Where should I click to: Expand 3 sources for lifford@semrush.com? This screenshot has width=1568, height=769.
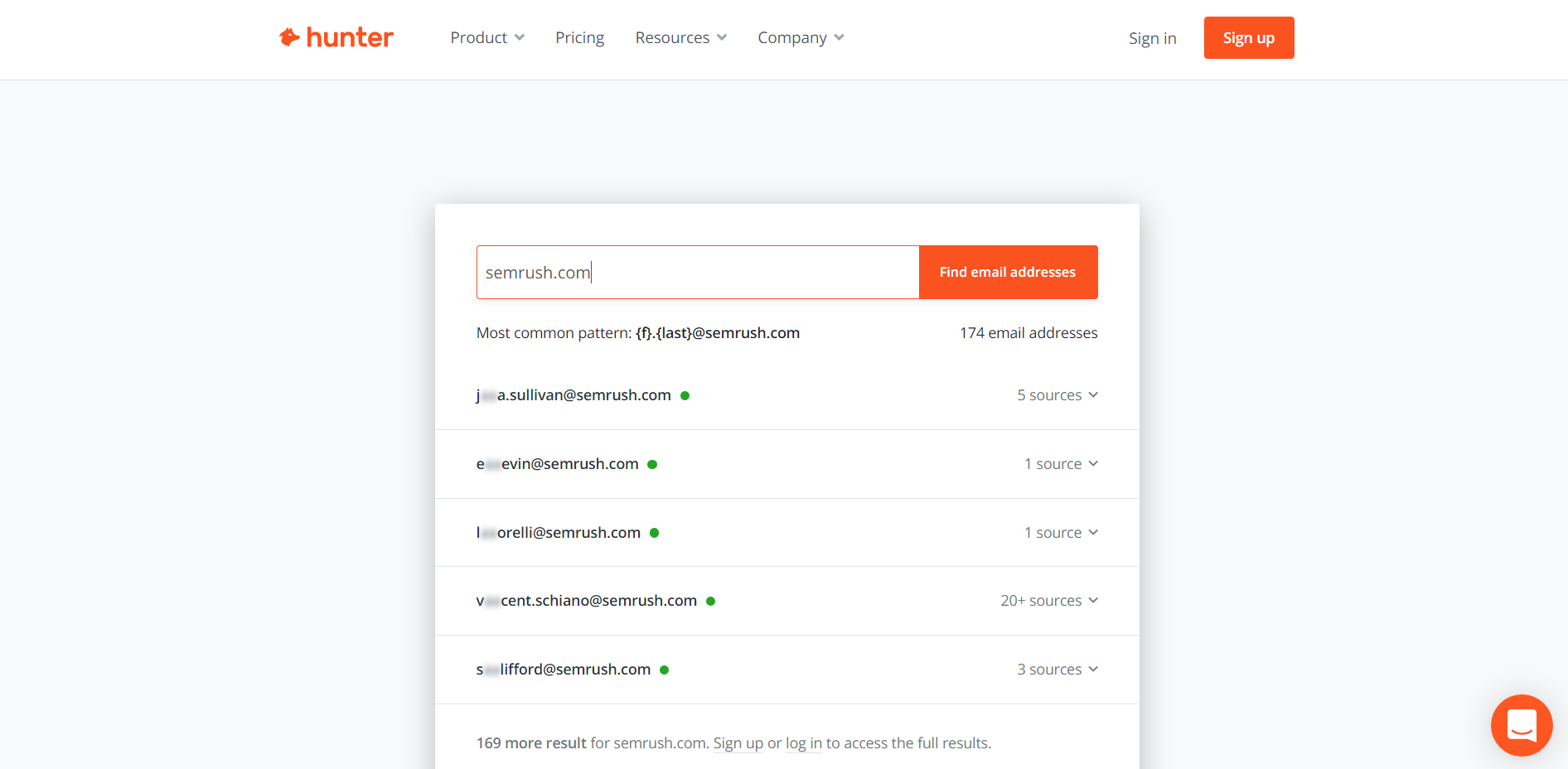click(1057, 670)
